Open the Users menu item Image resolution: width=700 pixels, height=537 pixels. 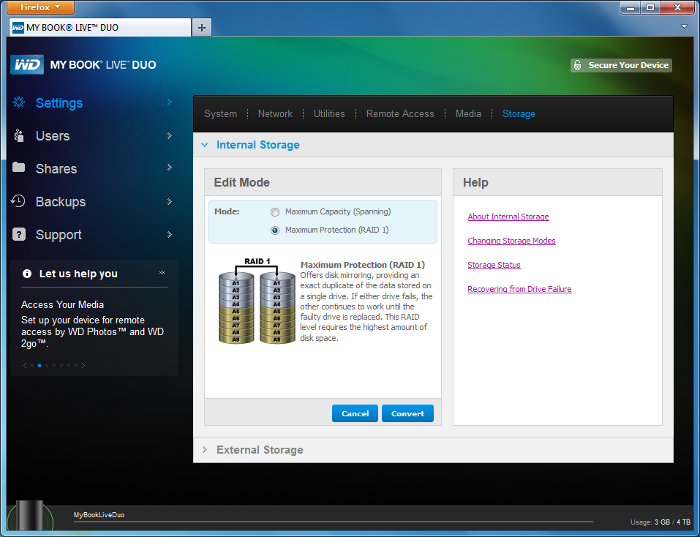coord(53,136)
